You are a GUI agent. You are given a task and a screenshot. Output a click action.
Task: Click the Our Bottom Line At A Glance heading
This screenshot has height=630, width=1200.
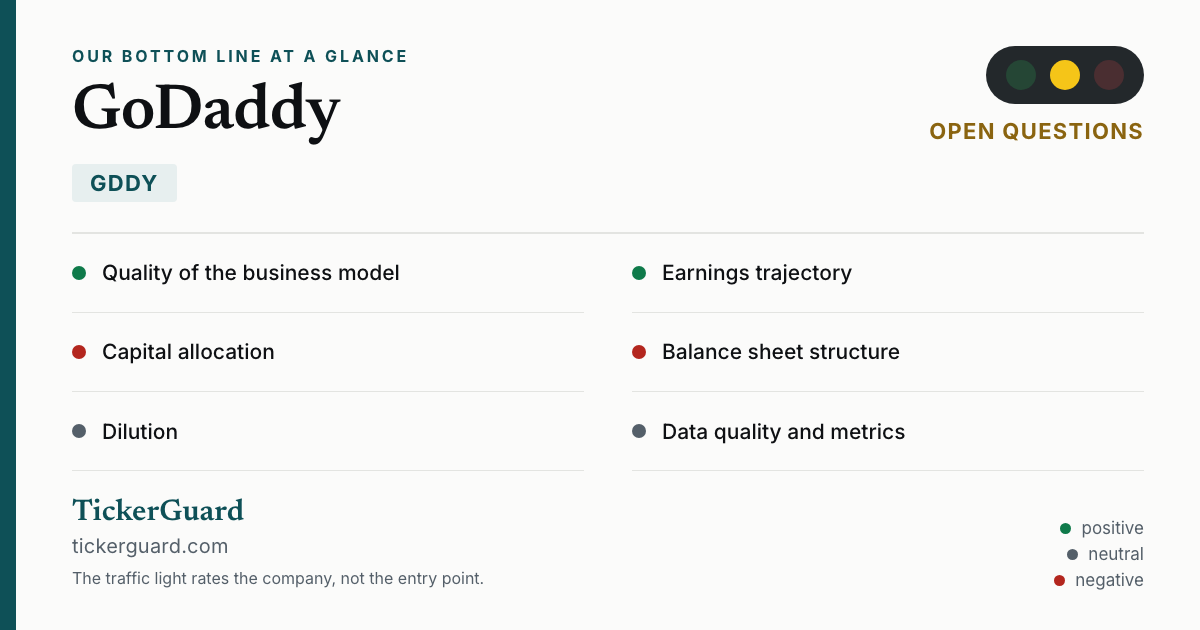tap(240, 57)
